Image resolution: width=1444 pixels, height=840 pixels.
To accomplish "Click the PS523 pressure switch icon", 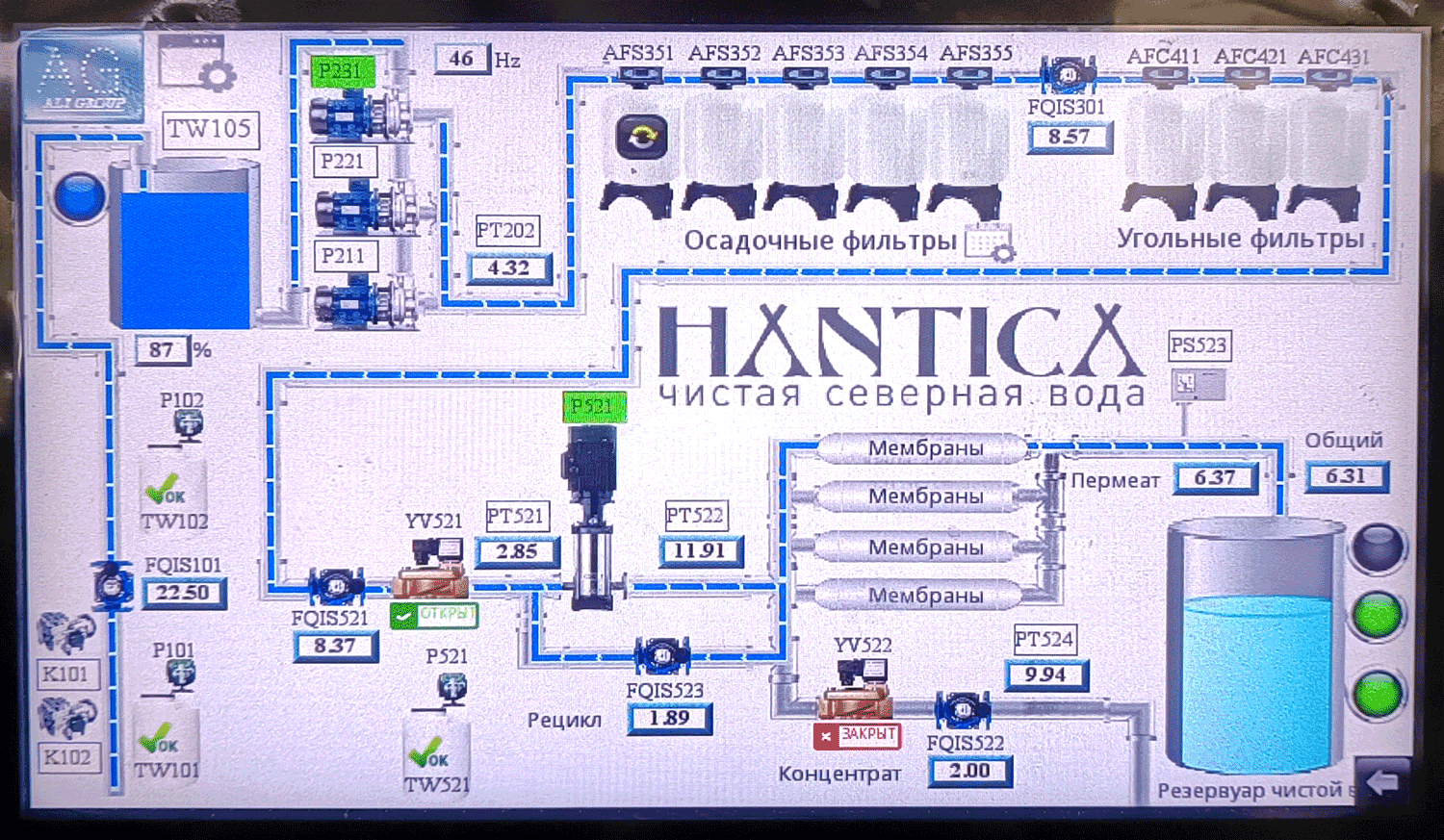I will [1199, 385].
